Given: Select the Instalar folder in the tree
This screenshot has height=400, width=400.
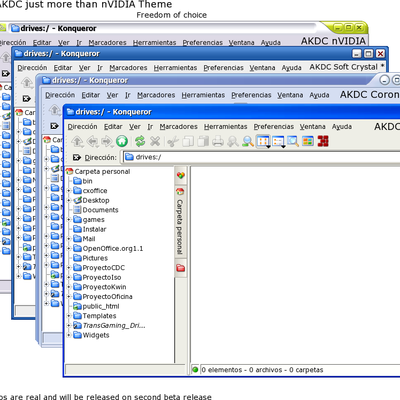Looking at the screenshot, I should pos(94,229).
